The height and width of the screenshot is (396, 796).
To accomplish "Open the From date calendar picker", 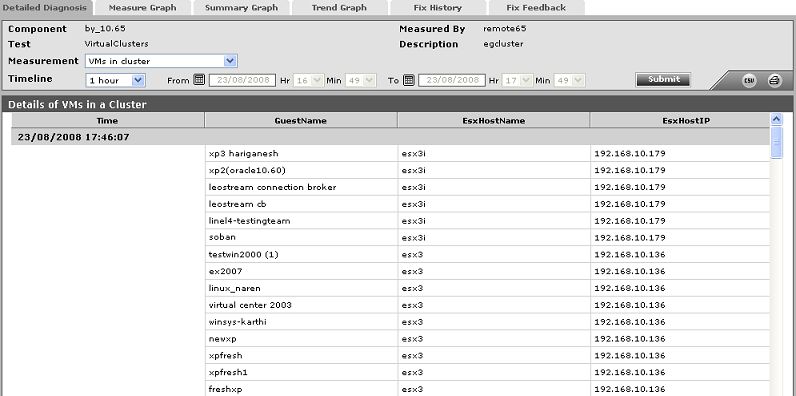I will point(199,80).
